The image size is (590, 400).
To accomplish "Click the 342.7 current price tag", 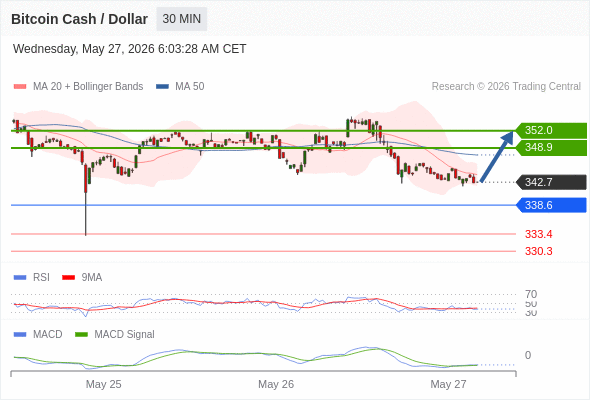I will point(551,182).
